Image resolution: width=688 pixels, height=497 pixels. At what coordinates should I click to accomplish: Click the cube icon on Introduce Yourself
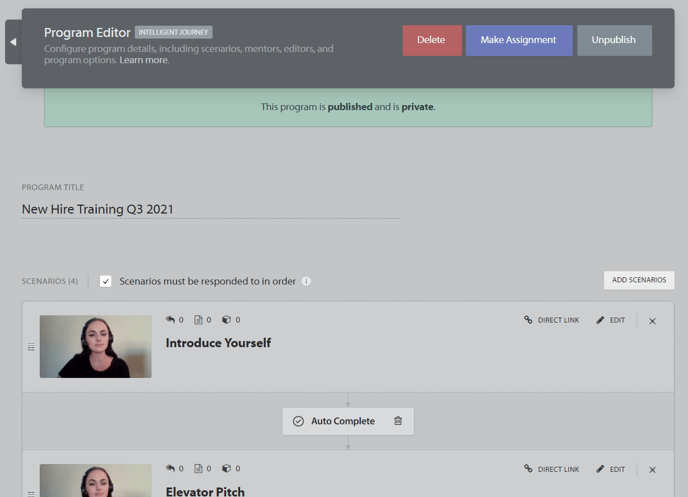tap(227, 320)
